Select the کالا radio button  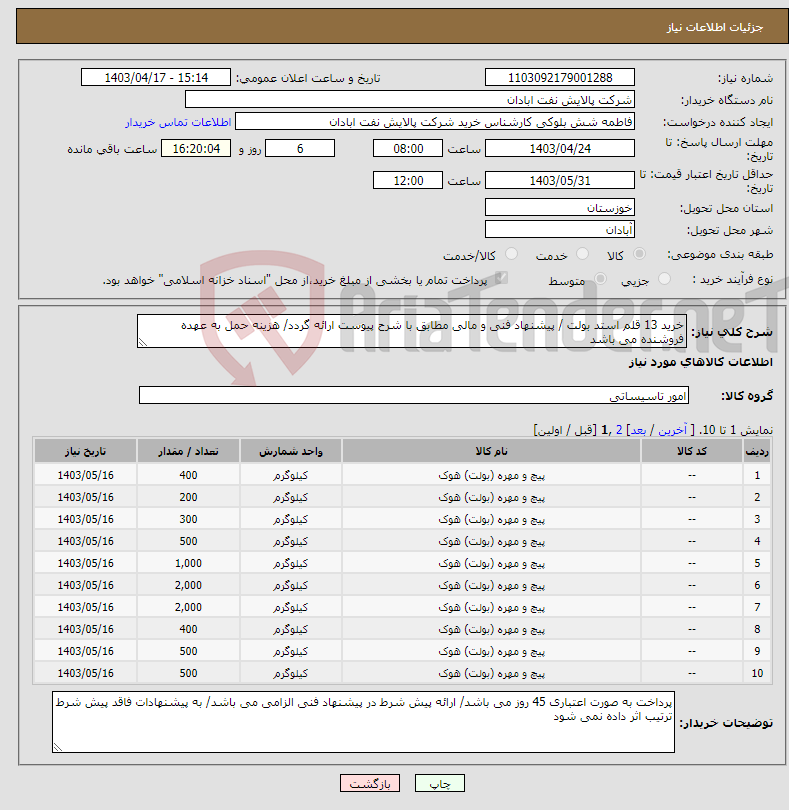pos(639,254)
